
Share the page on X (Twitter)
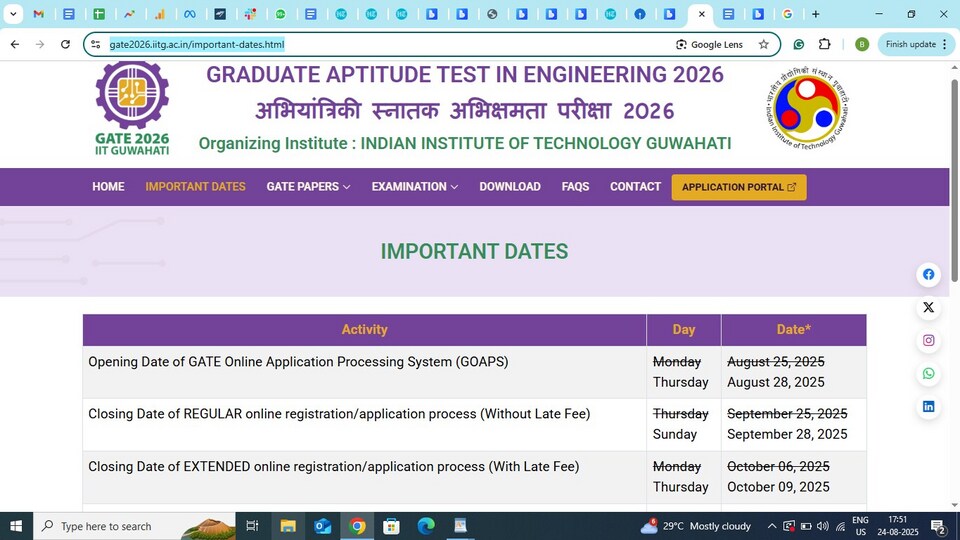[929, 307]
